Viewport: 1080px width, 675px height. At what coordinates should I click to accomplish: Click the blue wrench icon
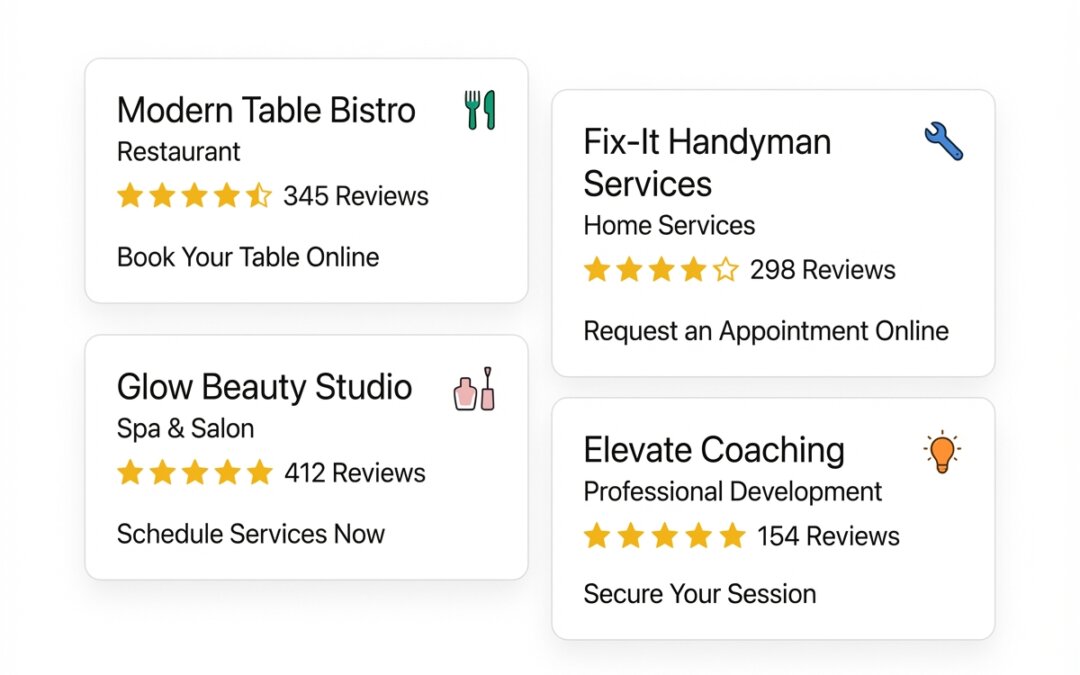(x=943, y=142)
